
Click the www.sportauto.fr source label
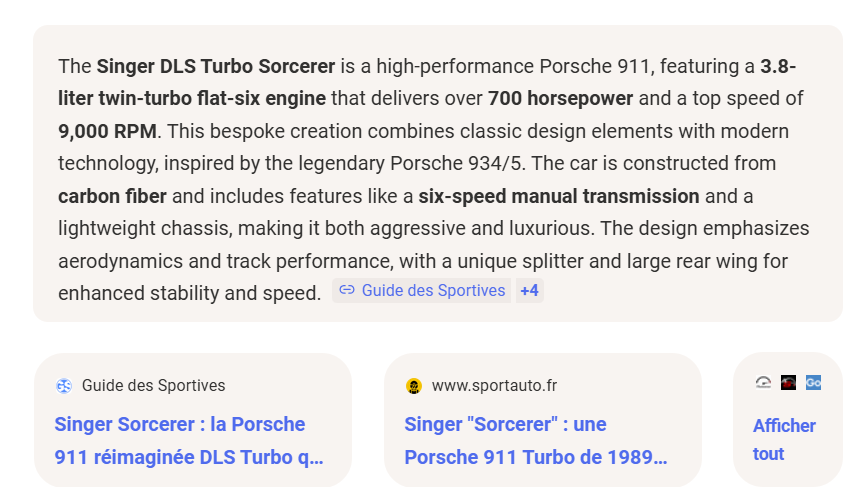(x=494, y=386)
